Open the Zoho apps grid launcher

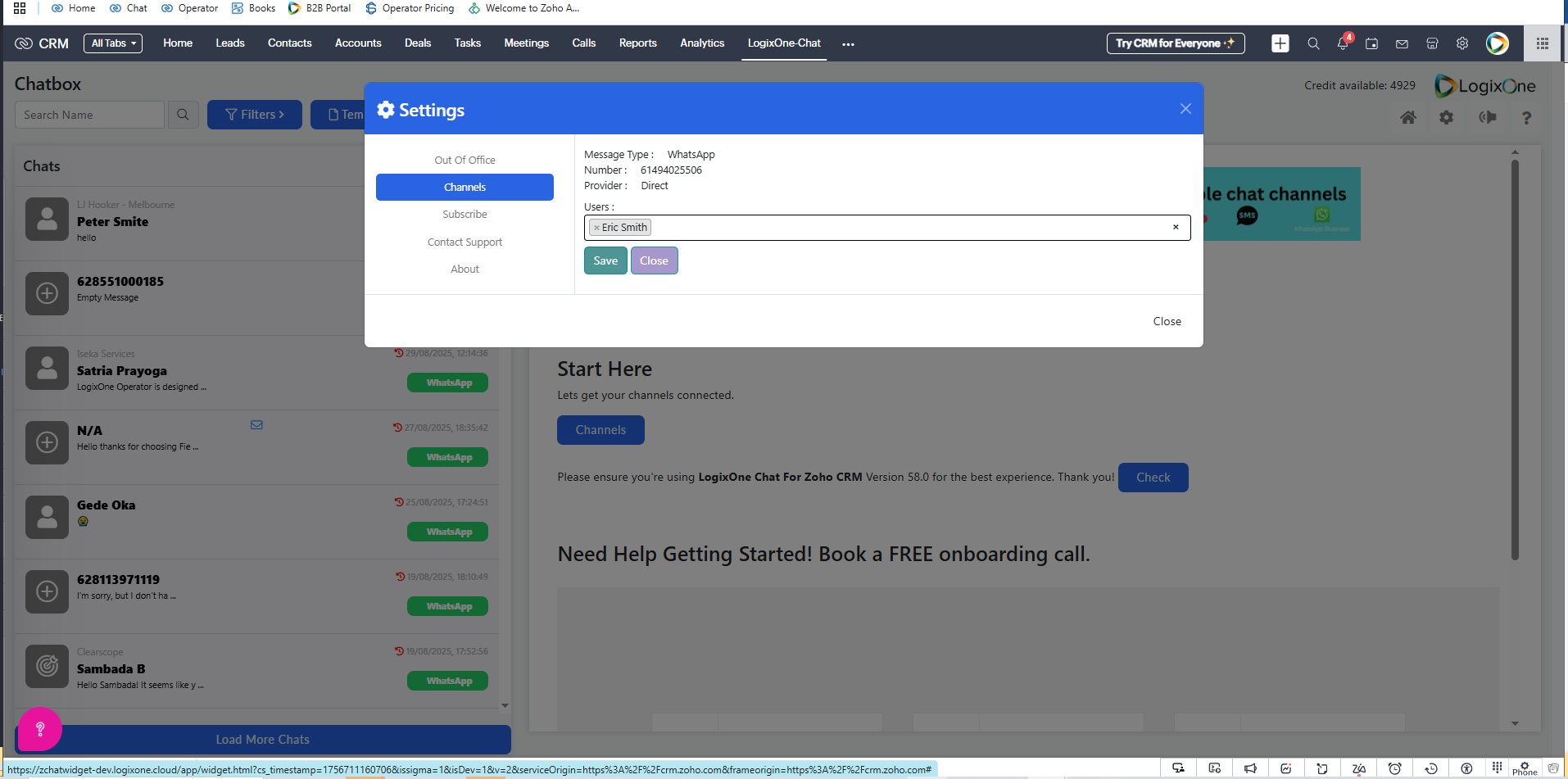(1542, 43)
